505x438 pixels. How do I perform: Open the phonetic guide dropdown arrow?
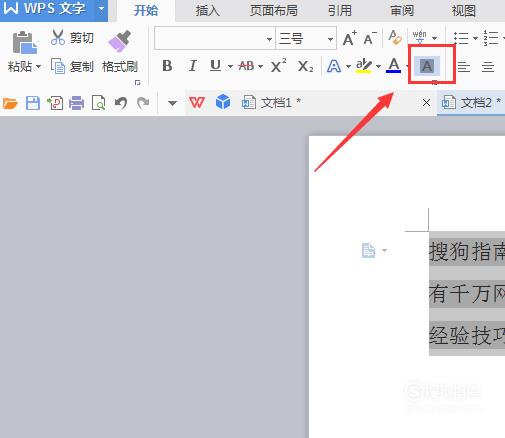tap(434, 38)
